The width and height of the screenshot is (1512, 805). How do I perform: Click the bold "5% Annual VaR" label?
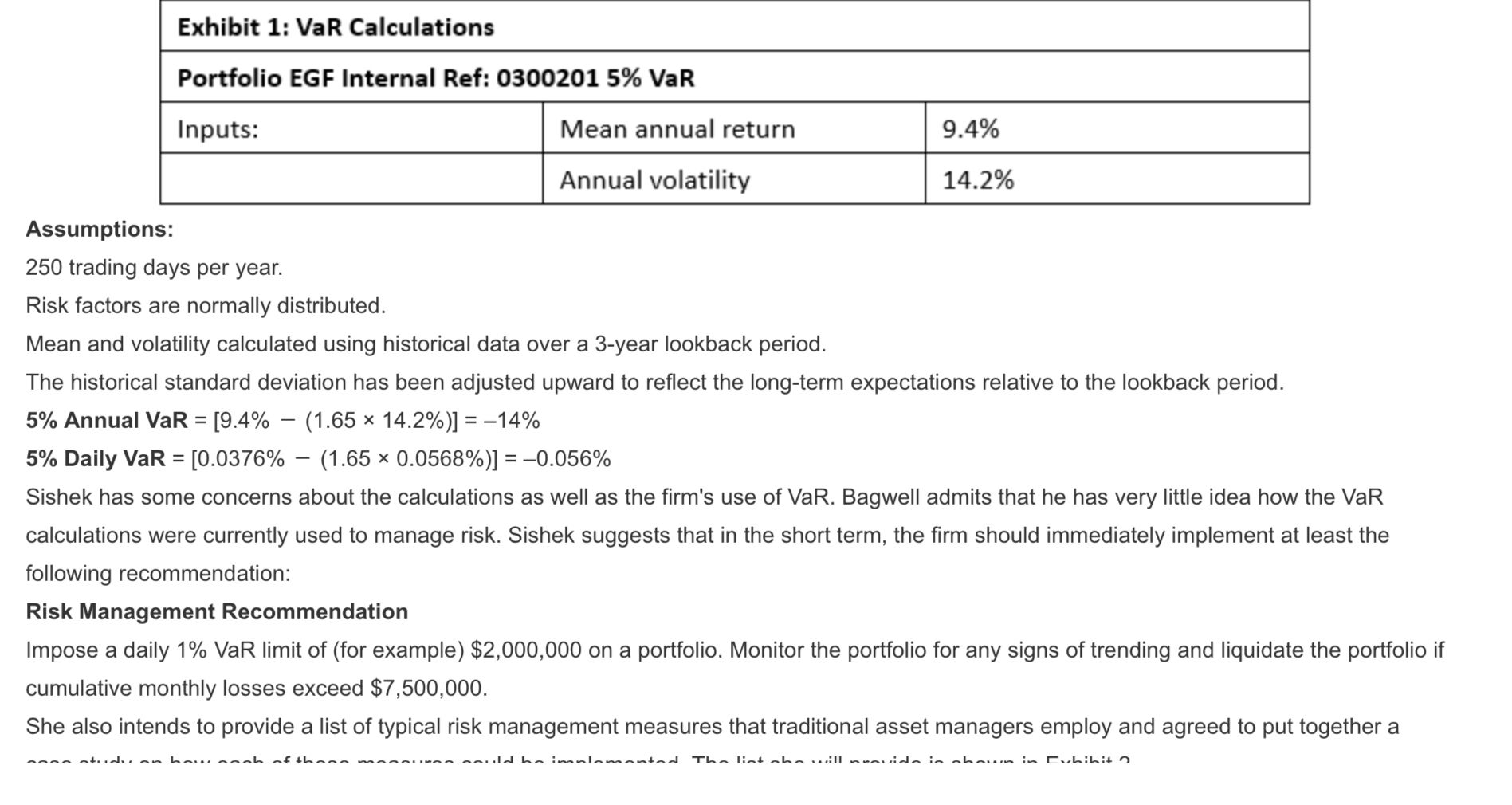pos(107,421)
